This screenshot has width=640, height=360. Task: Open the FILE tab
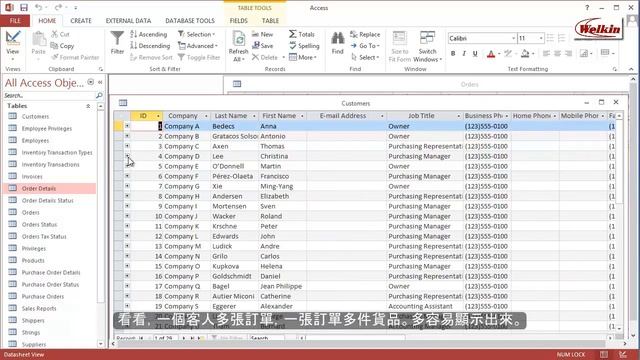pos(15,20)
